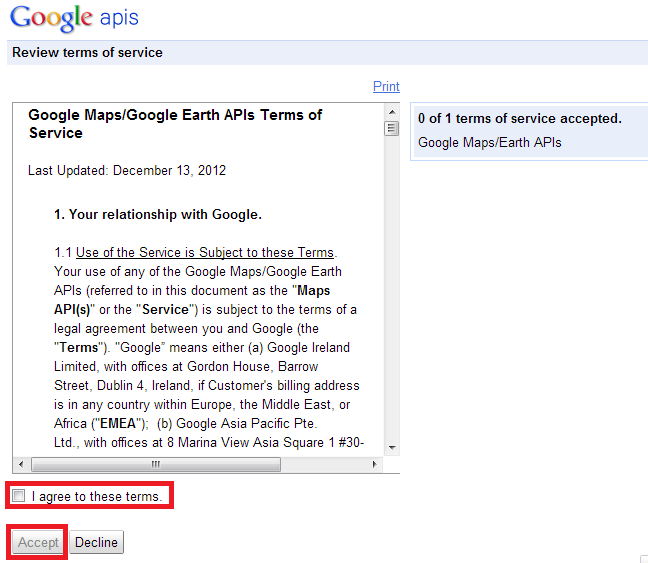Viewport: 648px width, 563px height.
Task: Click the horizontal scrollbar thumb
Action: [x=156, y=464]
